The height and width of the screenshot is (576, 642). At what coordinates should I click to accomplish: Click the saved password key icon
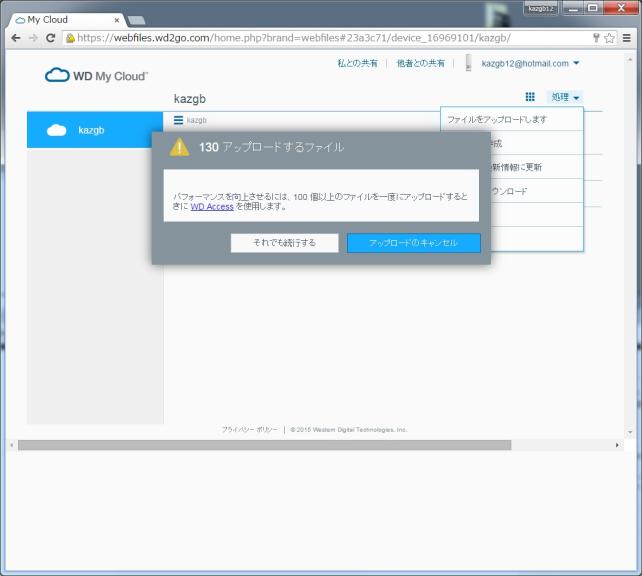596,38
